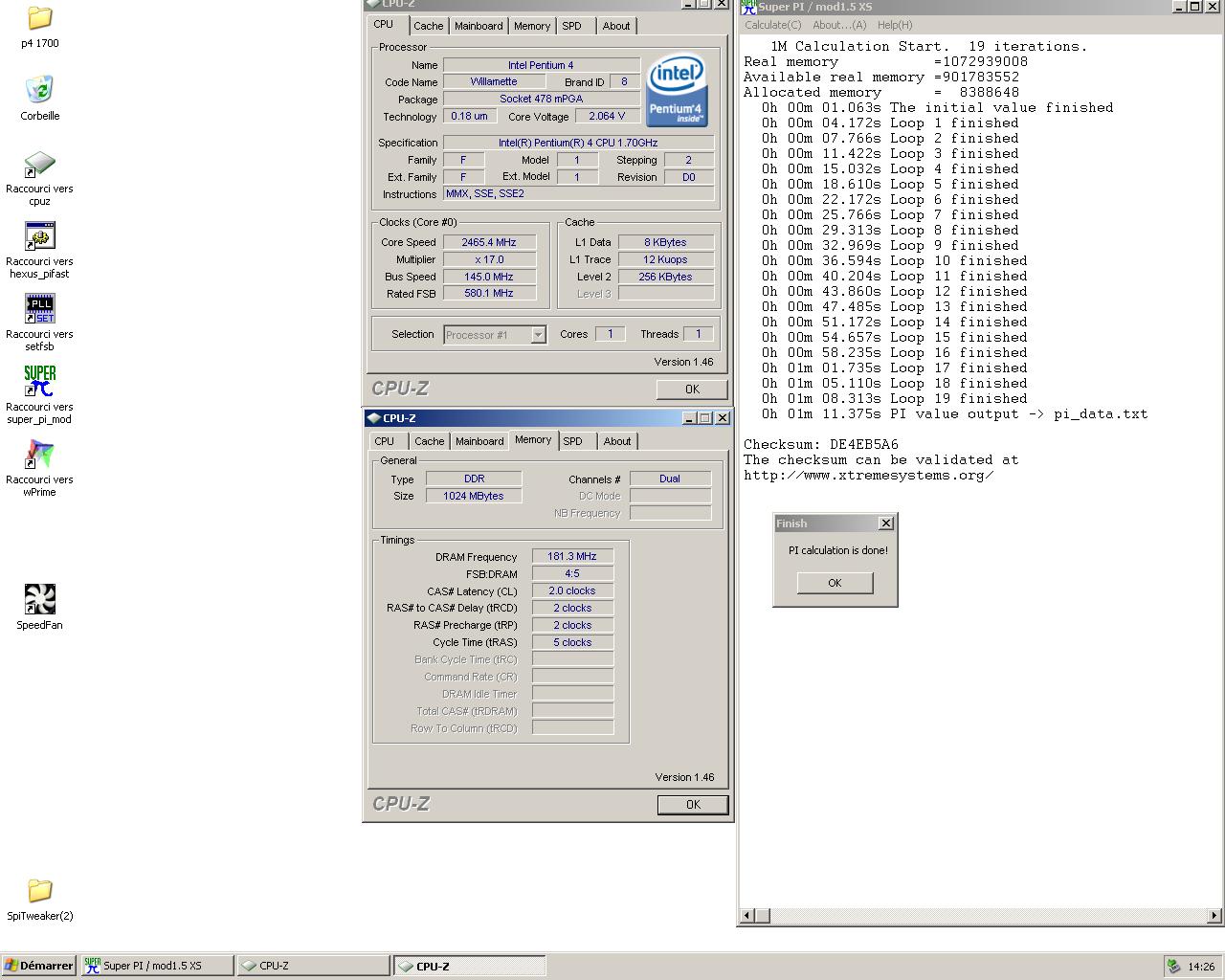The image size is (1225, 980).
Task: Switch to Mainboard tab in lower CPU-Z window
Action: pyautogui.click(x=479, y=441)
